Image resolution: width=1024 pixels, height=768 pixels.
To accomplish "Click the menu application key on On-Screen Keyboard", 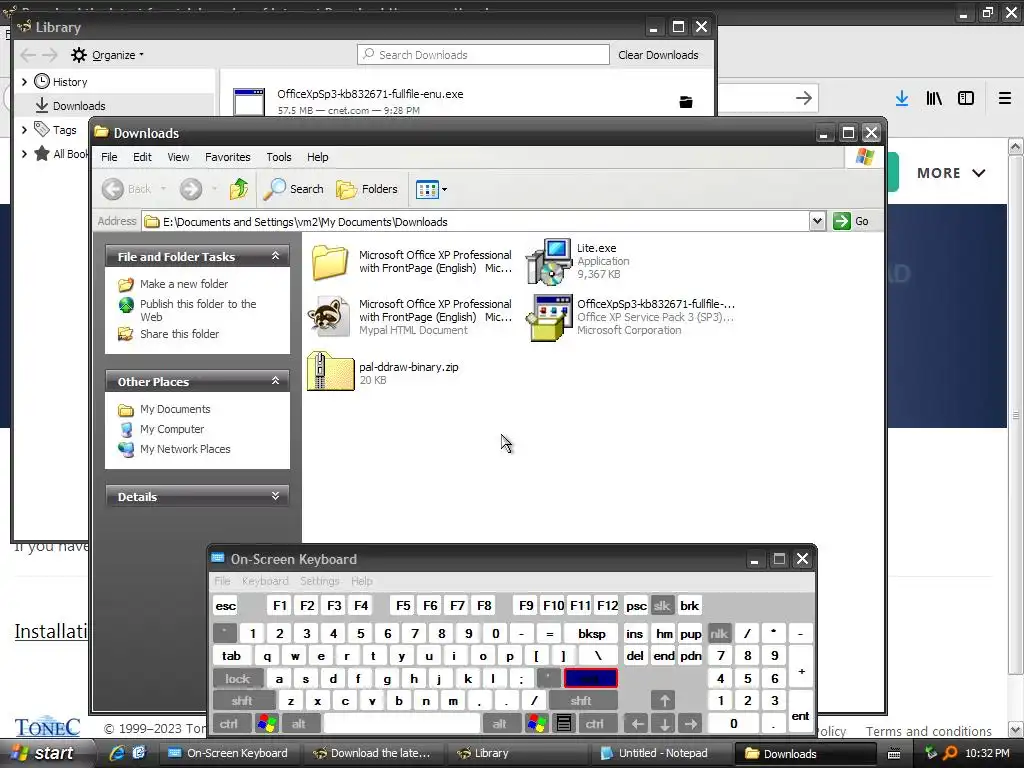I will pyautogui.click(x=564, y=723).
